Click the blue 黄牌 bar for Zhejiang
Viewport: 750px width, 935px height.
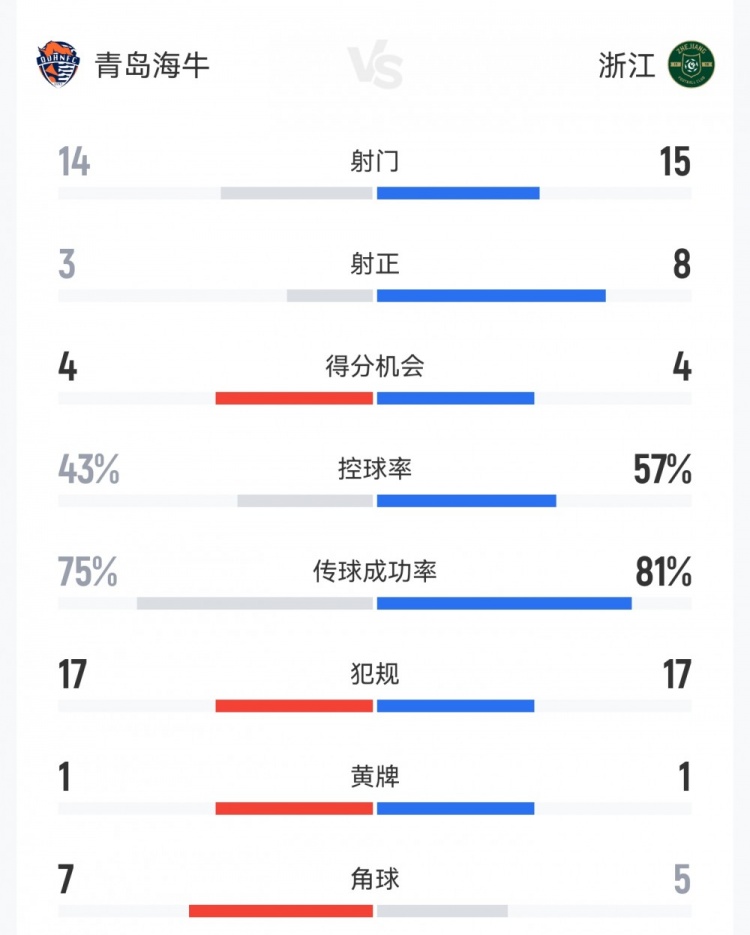(455, 808)
